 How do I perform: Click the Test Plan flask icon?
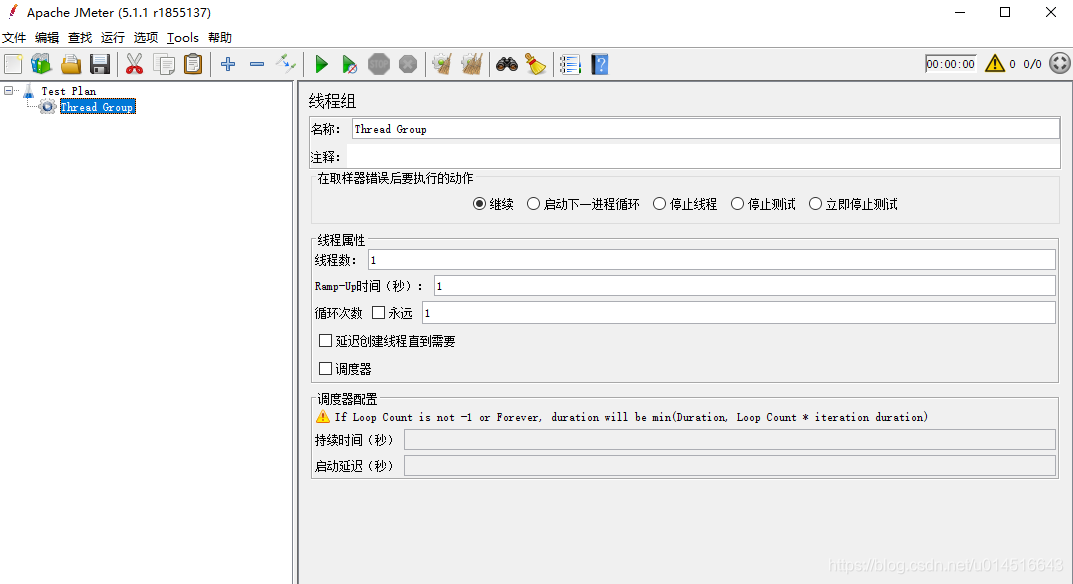coord(29,91)
